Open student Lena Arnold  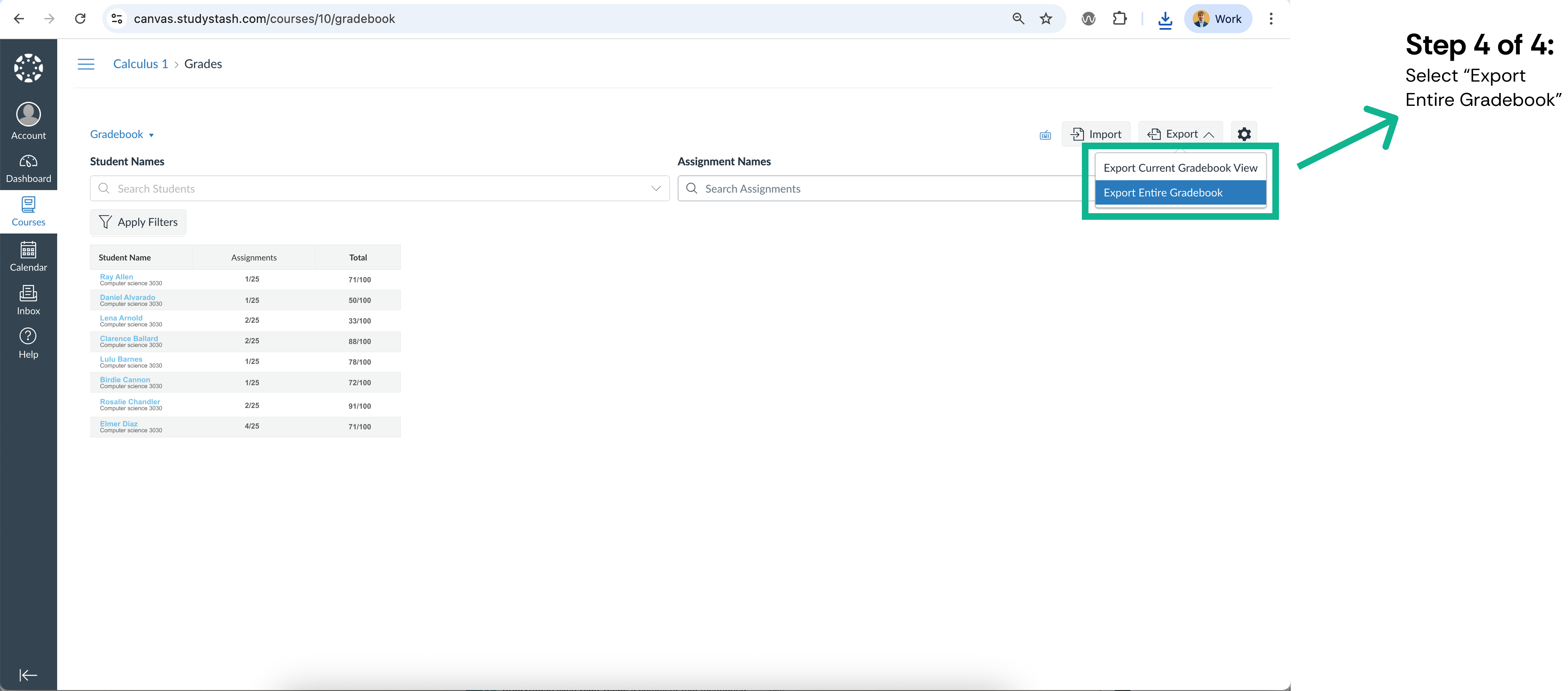tap(121, 318)
